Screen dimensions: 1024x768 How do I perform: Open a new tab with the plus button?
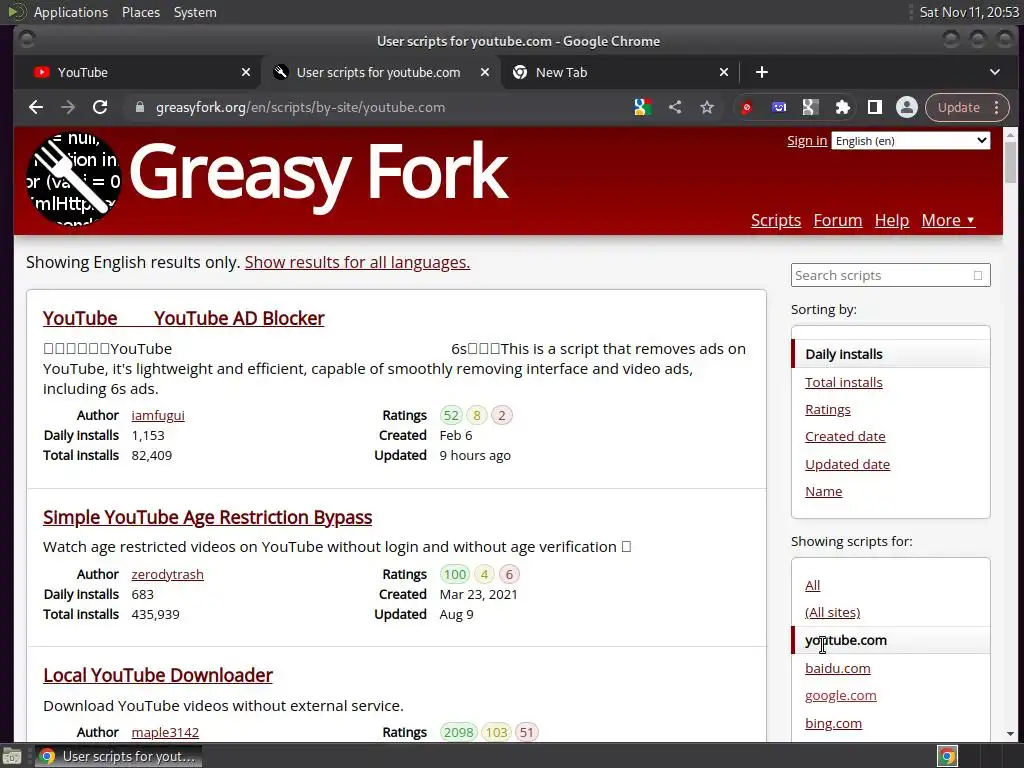(761, 72)
